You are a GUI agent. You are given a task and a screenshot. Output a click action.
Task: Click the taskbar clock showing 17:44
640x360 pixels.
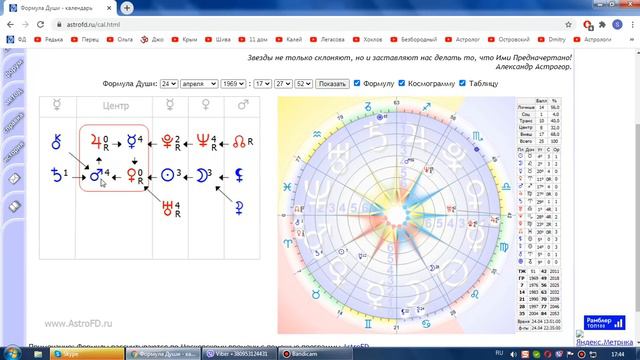click(x=618, y=354)
